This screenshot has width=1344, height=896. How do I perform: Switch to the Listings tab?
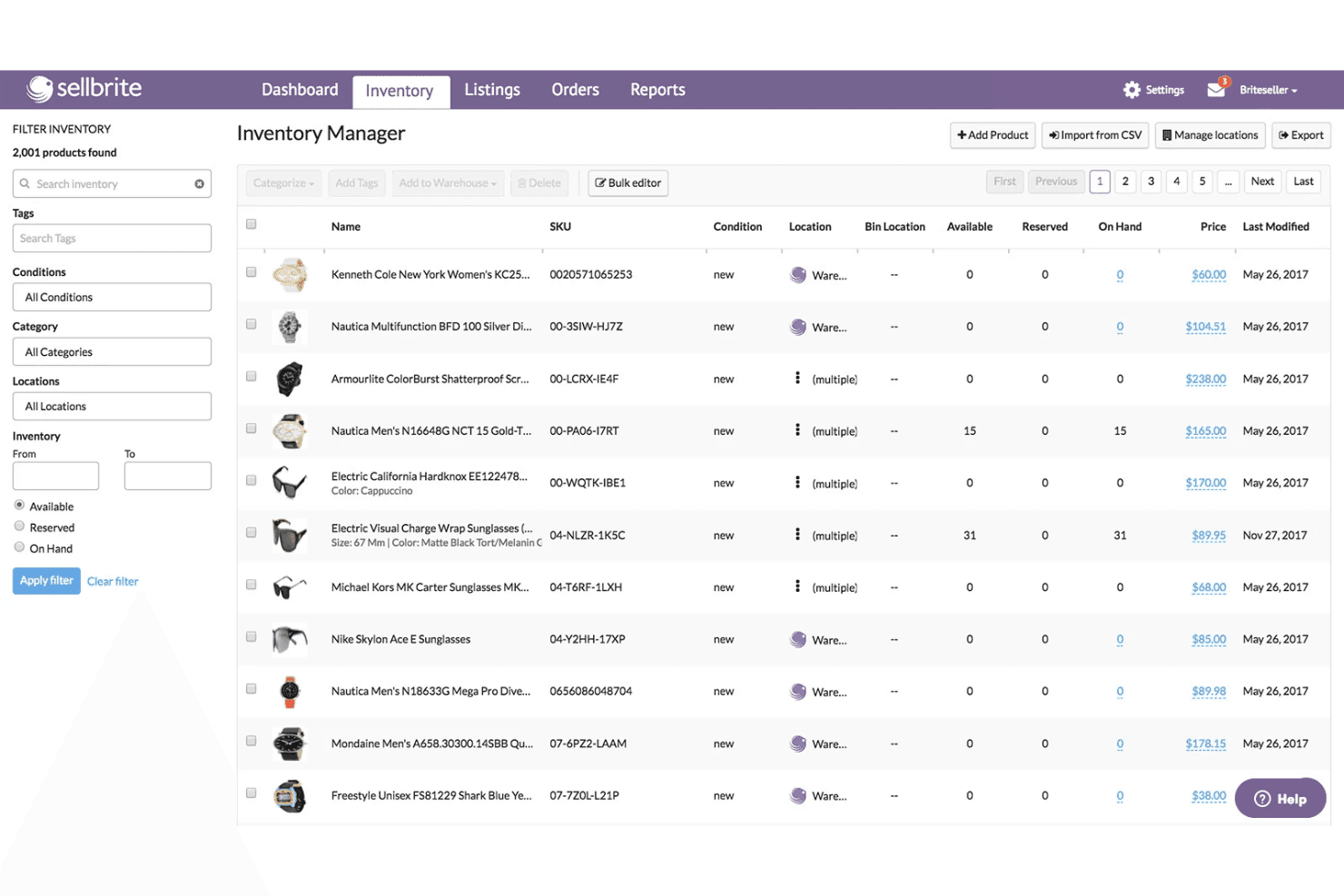[492, 90]
